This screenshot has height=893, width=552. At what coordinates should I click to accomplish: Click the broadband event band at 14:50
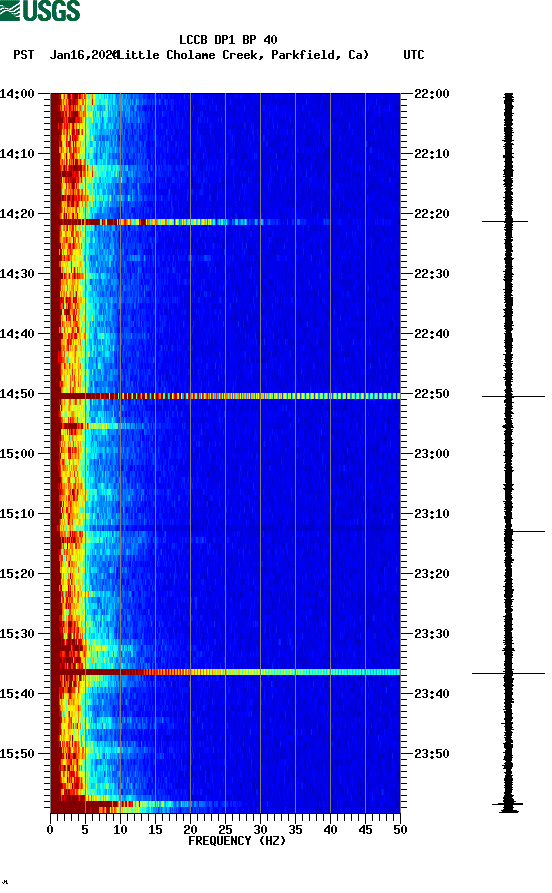(x=226, y=396)
